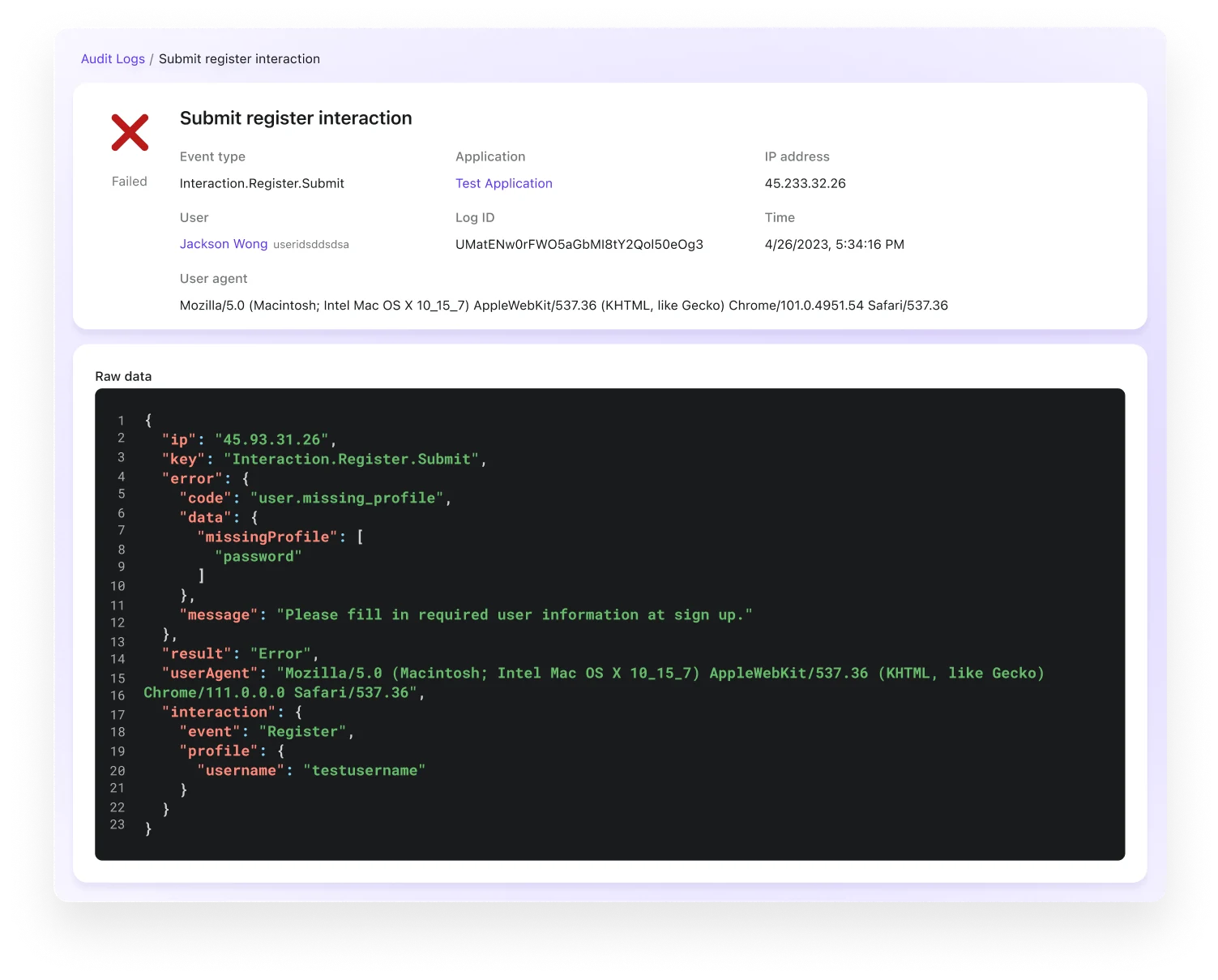Viewport: 1218px width, 980px height.
Task: Click the IP address value 45.233.32.26
Action: pos(805,183)
